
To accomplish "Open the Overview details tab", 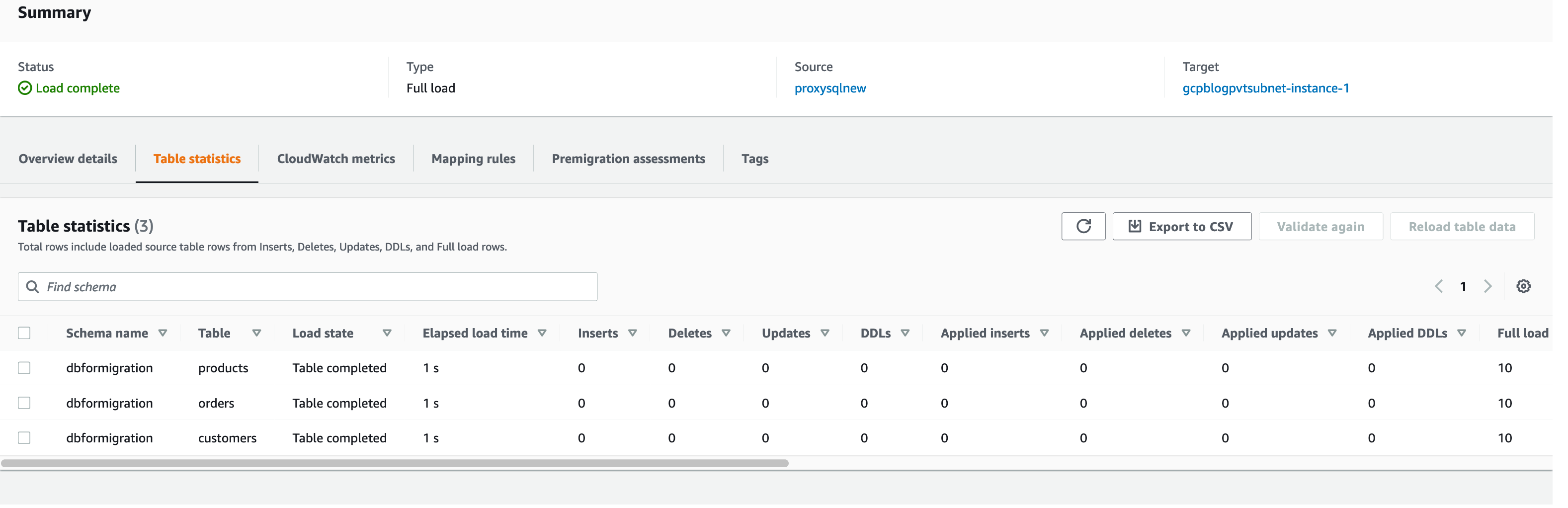I will (68, 160).
